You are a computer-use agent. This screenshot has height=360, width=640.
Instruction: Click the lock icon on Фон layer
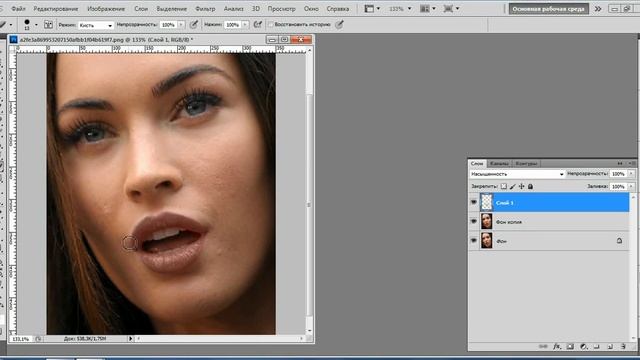click(619, 241)
